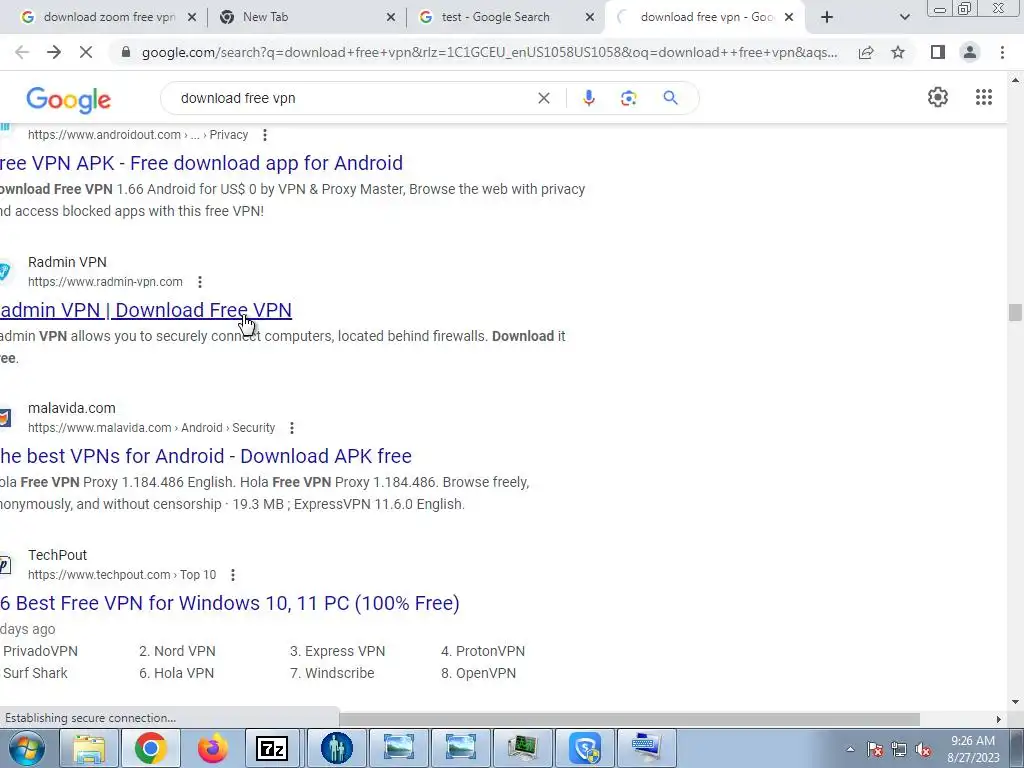The image size is (1024, 768).
Task: Close the 'test - Google Search' tab
Action: point(590,18)
